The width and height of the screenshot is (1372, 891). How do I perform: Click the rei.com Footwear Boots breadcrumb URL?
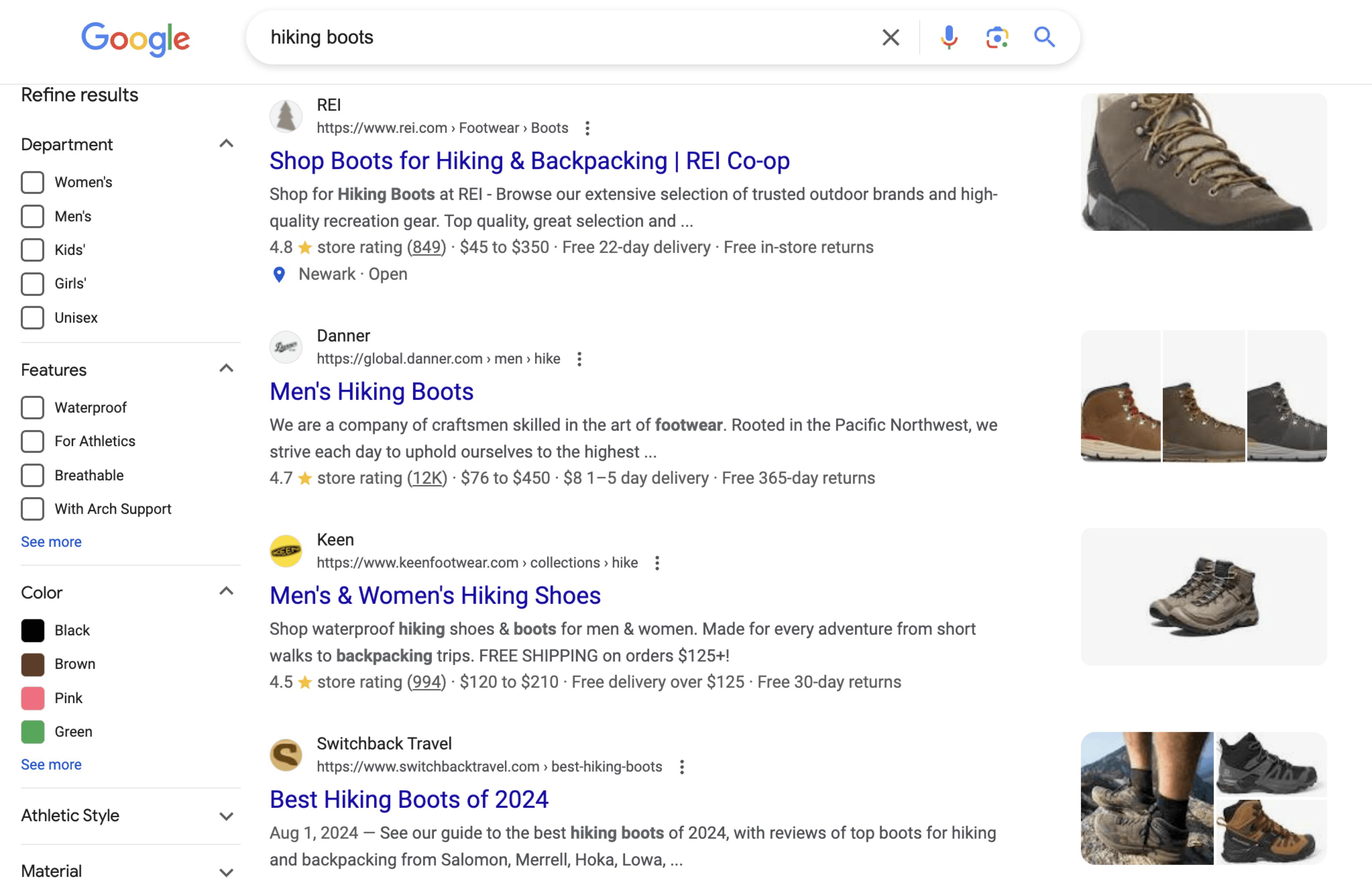442,128
